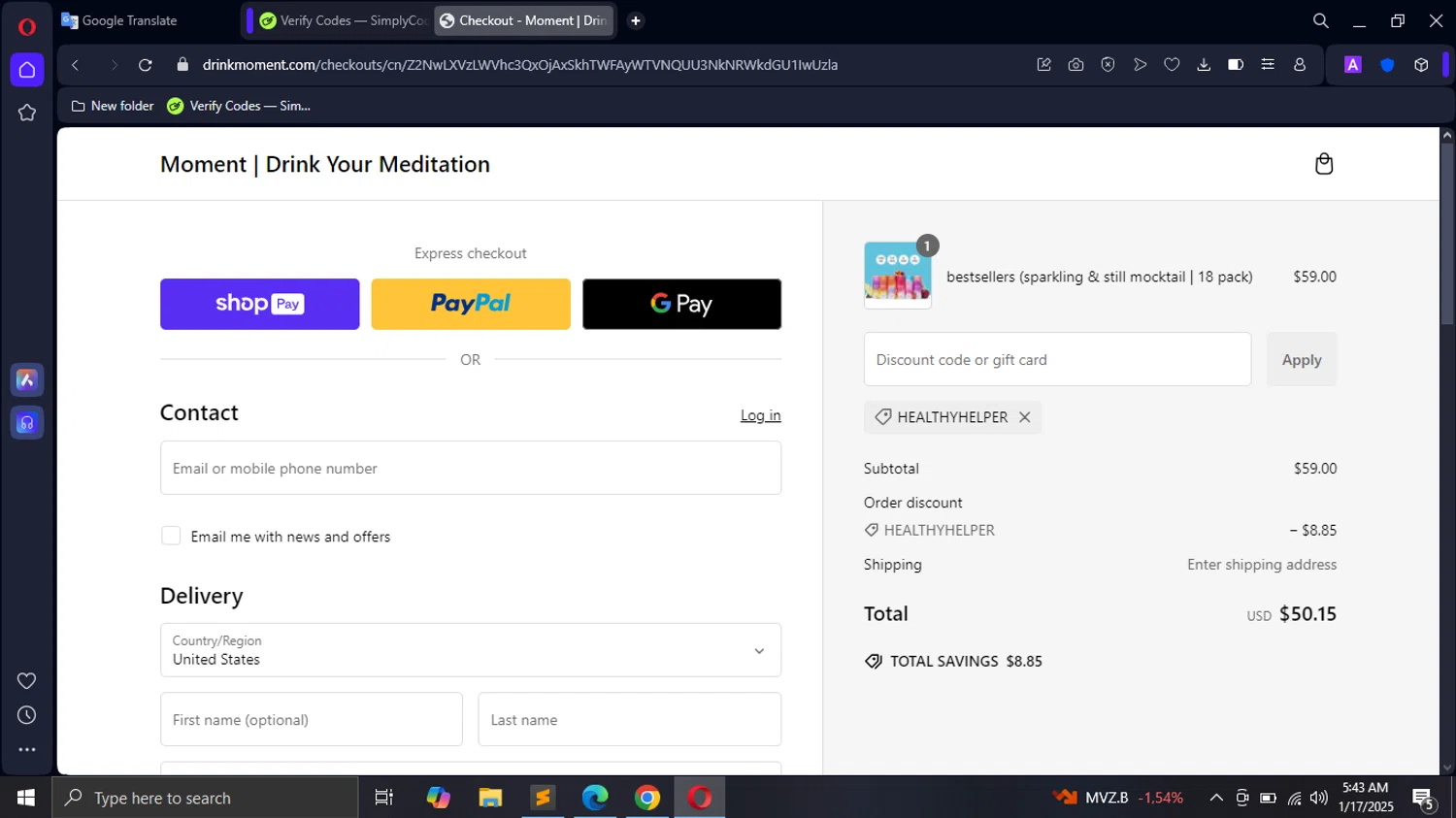Screen dimensions: 1456x818
Task: Open the edit-page pencil icon in address bar
Action: (1043, 65)
